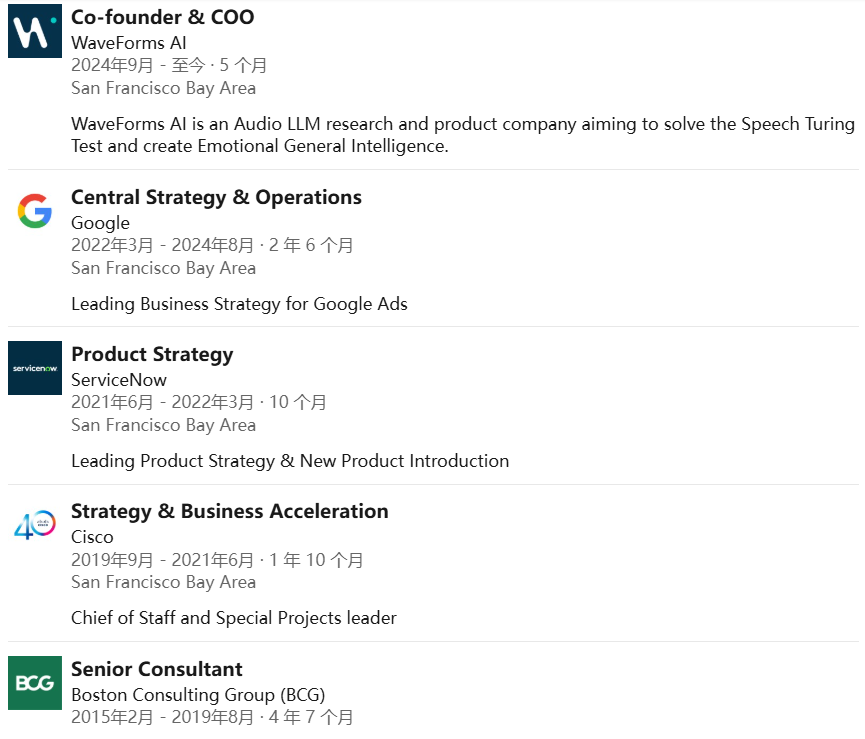Image resolution: width=865 pixels, height=739 pixels.
Task: Open Strategy & Business Acceleration title
Action: pyautogui.click(x=229, y=511)
